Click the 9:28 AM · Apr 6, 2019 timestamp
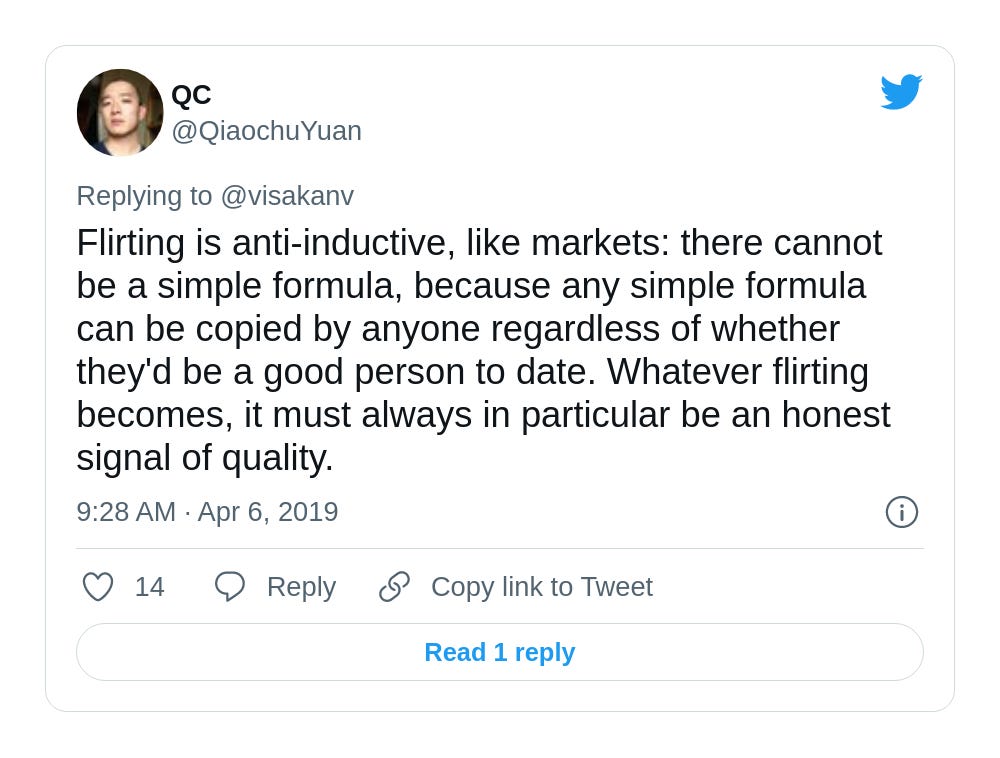 click(x=207, y=512)
